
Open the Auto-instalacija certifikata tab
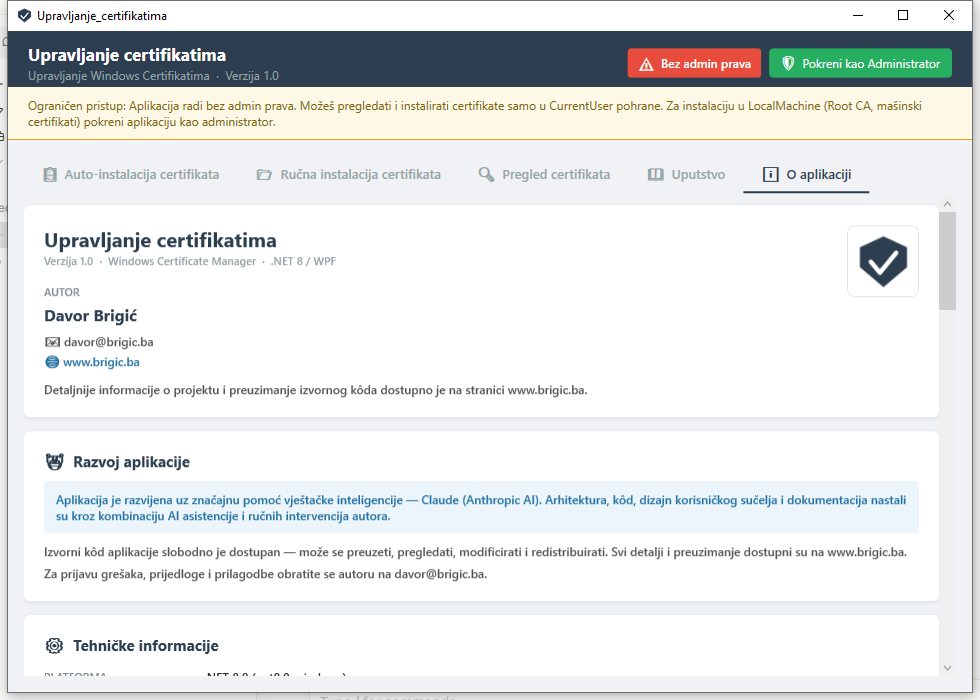pyautogui.click(x=131, y=174)
